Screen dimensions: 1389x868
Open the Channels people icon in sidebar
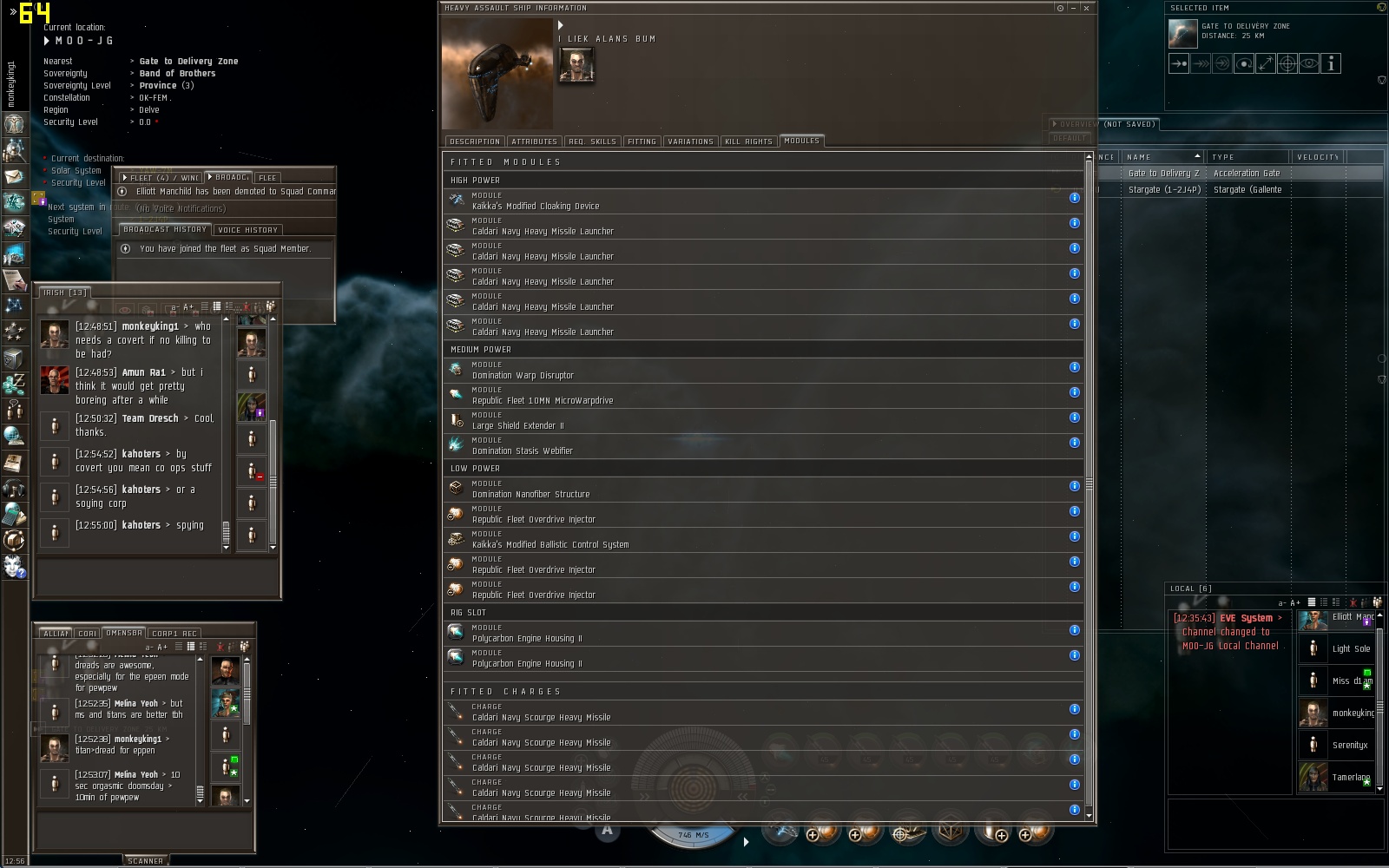[14, 409]
